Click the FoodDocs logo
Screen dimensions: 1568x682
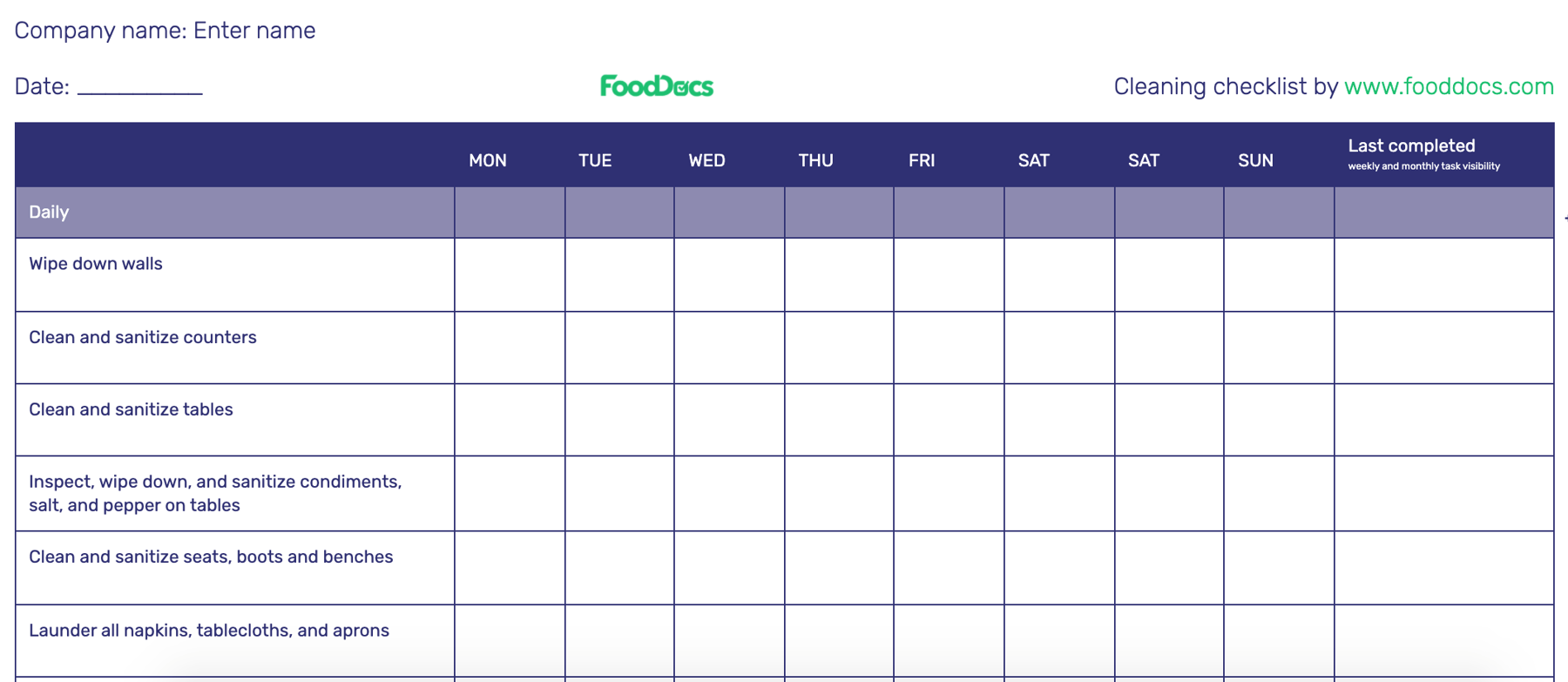point(657,86)
